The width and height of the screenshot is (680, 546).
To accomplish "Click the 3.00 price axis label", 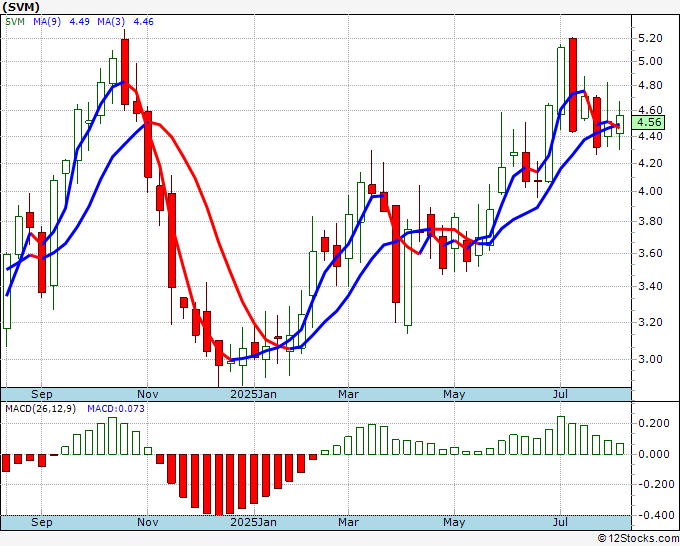I will [650, 359].
